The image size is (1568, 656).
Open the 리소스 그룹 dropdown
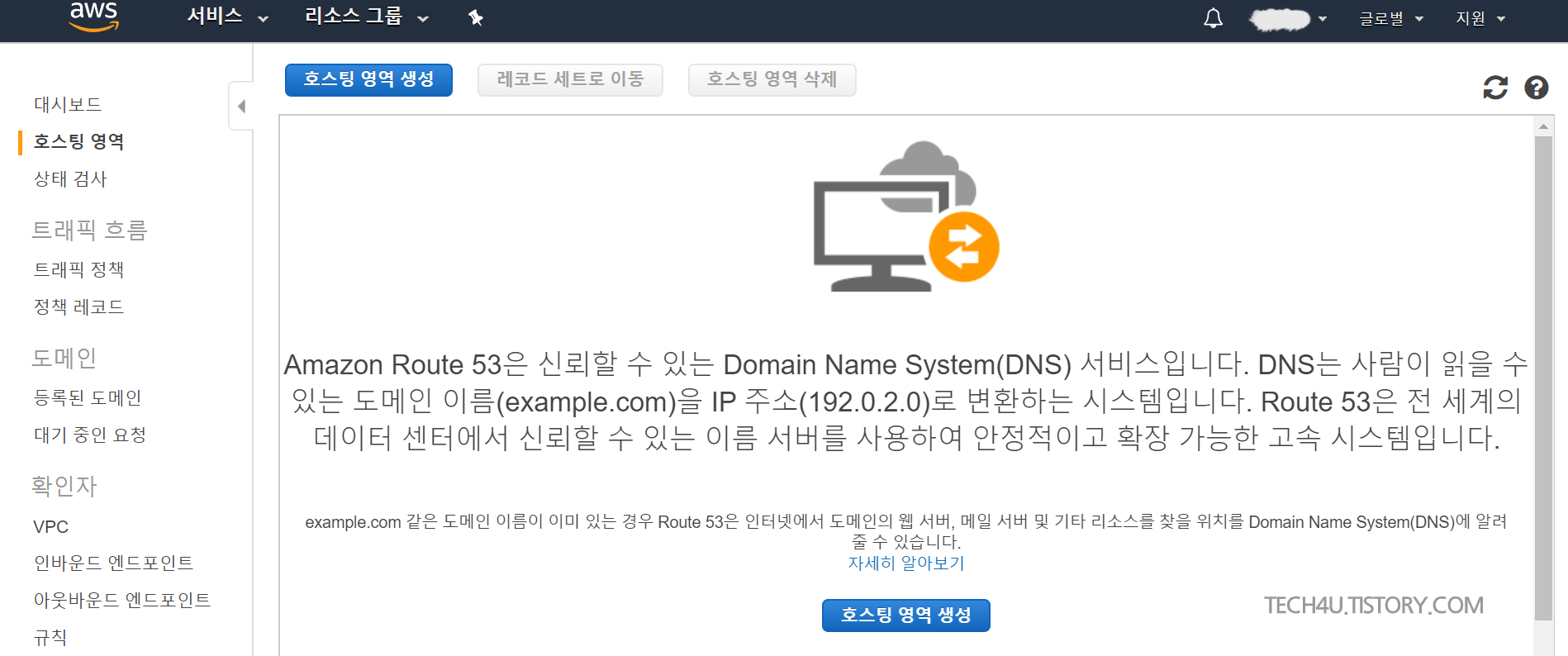[366, 17]
